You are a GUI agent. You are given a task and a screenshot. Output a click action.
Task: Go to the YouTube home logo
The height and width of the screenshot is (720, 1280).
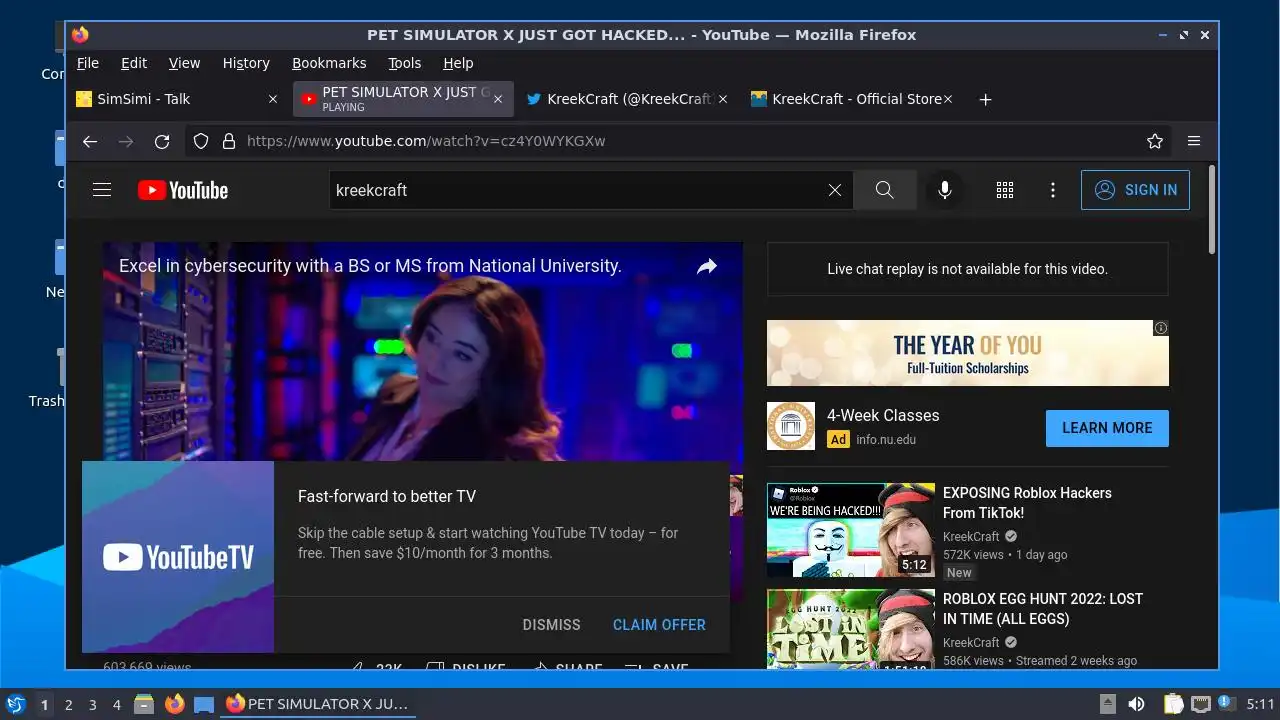183,190
